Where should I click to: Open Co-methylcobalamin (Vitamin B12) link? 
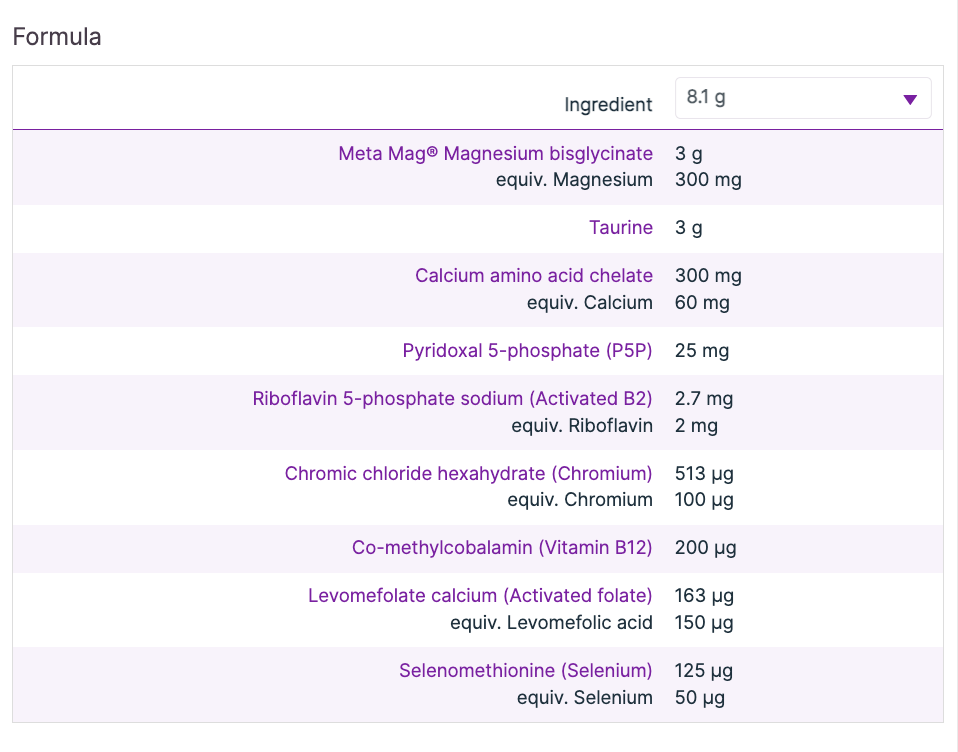tap(502, 548)
